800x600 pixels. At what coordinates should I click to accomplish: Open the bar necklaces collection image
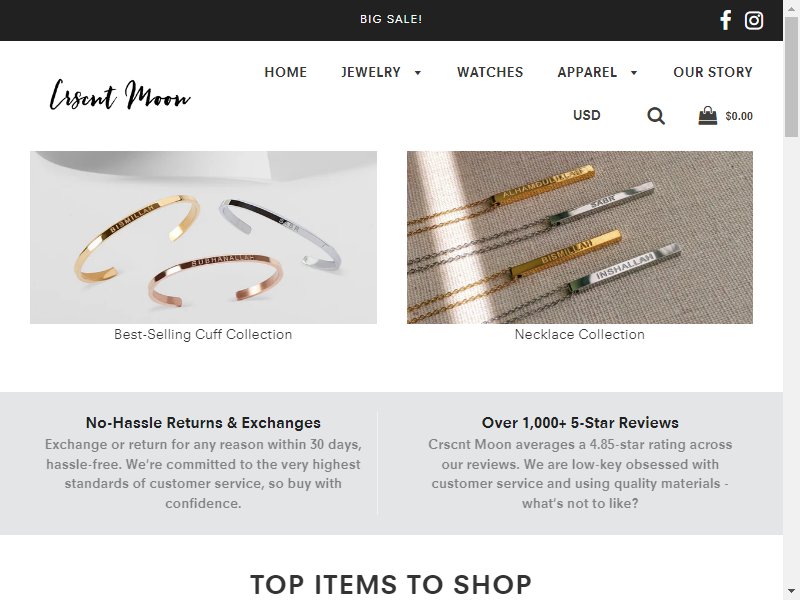580,237
